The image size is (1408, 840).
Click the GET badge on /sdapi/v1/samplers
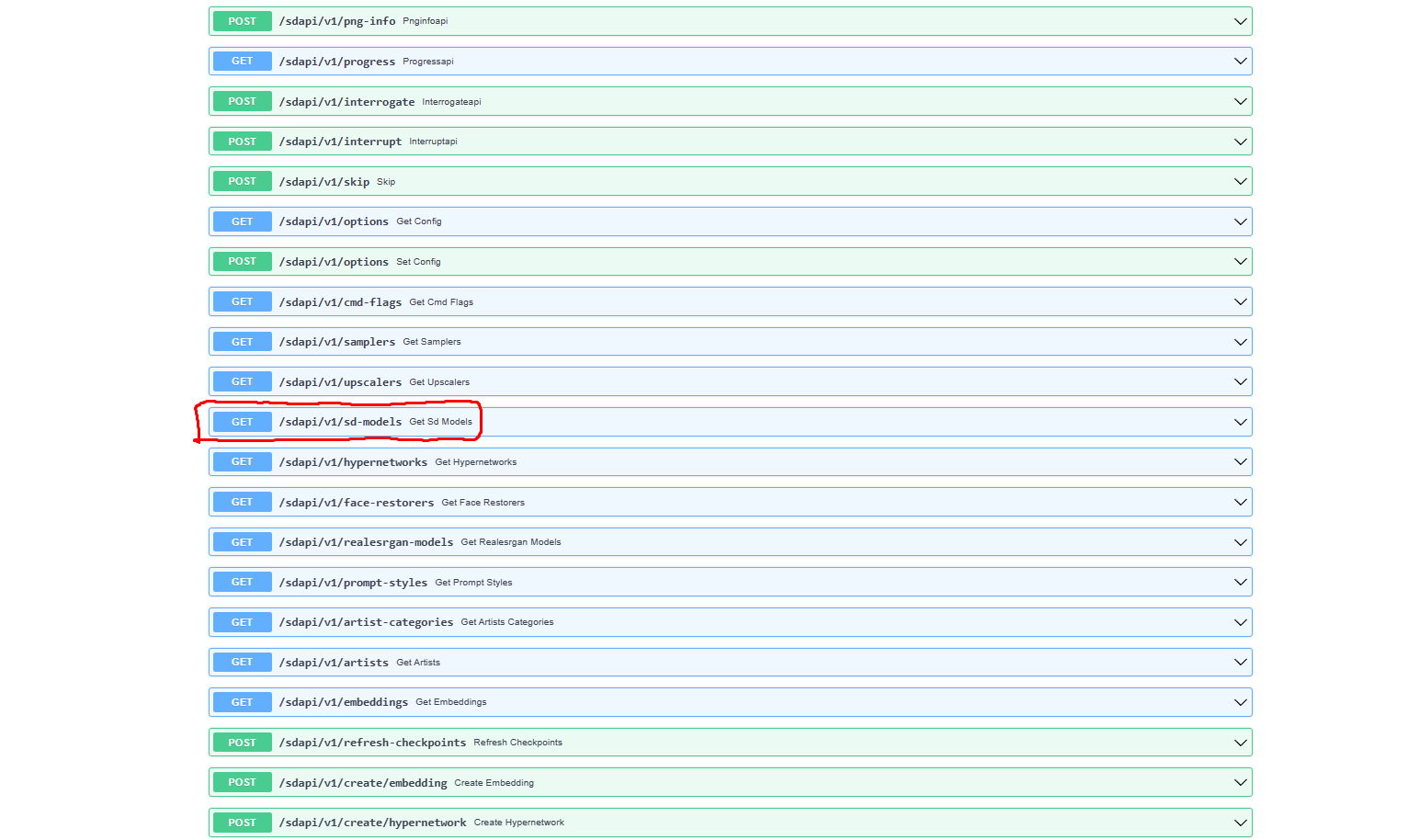click(x=241, y=341)
